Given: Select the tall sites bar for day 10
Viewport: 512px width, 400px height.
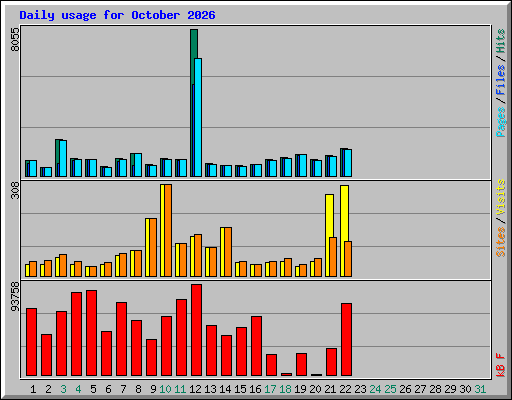Looking at the screenshot, I should 168,230.
